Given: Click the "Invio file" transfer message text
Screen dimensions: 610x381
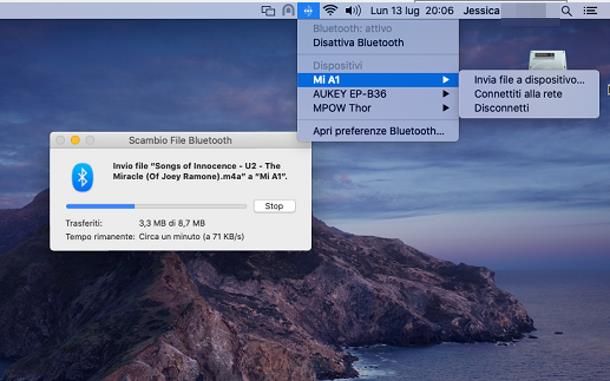Looking at the screenshot, I should point(200,171).
